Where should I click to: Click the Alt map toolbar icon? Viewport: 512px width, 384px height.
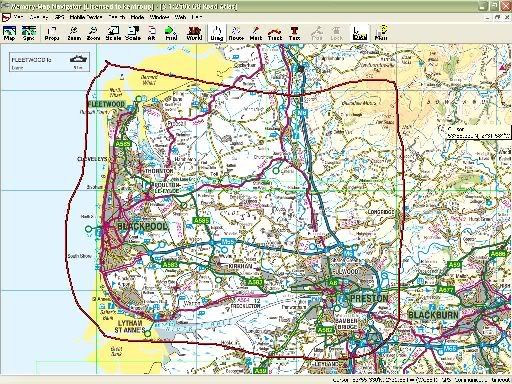152,33
